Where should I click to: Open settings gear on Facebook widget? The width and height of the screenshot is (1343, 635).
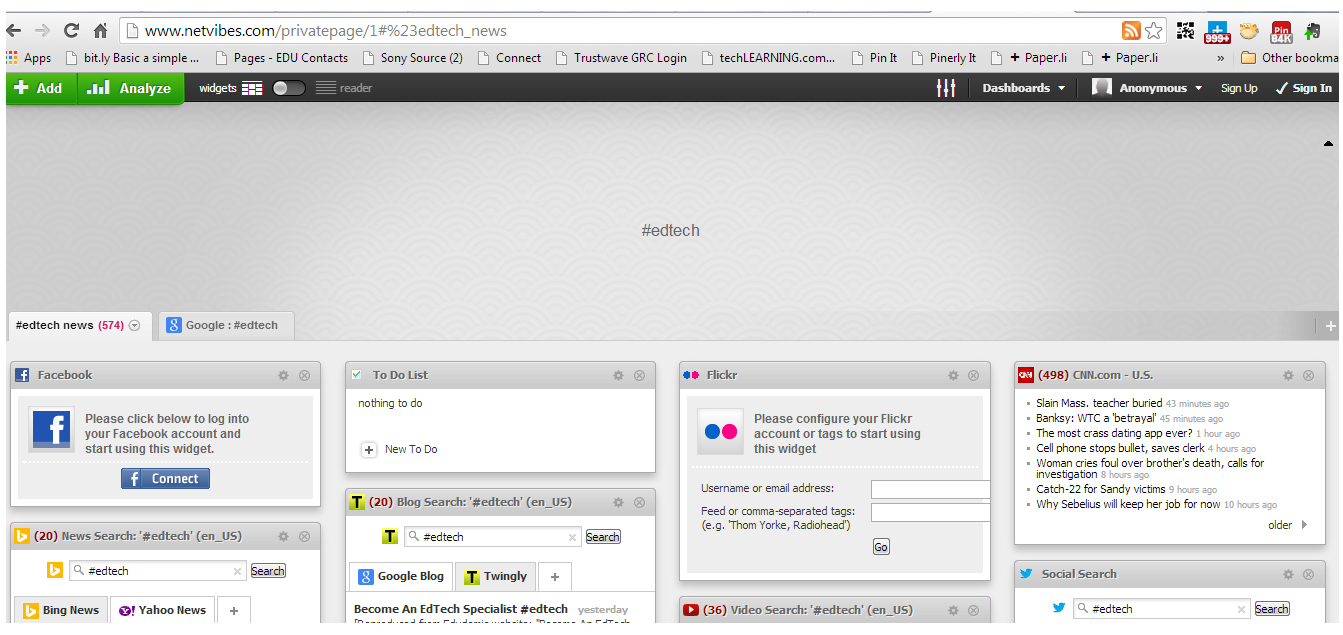pos(283,375)
